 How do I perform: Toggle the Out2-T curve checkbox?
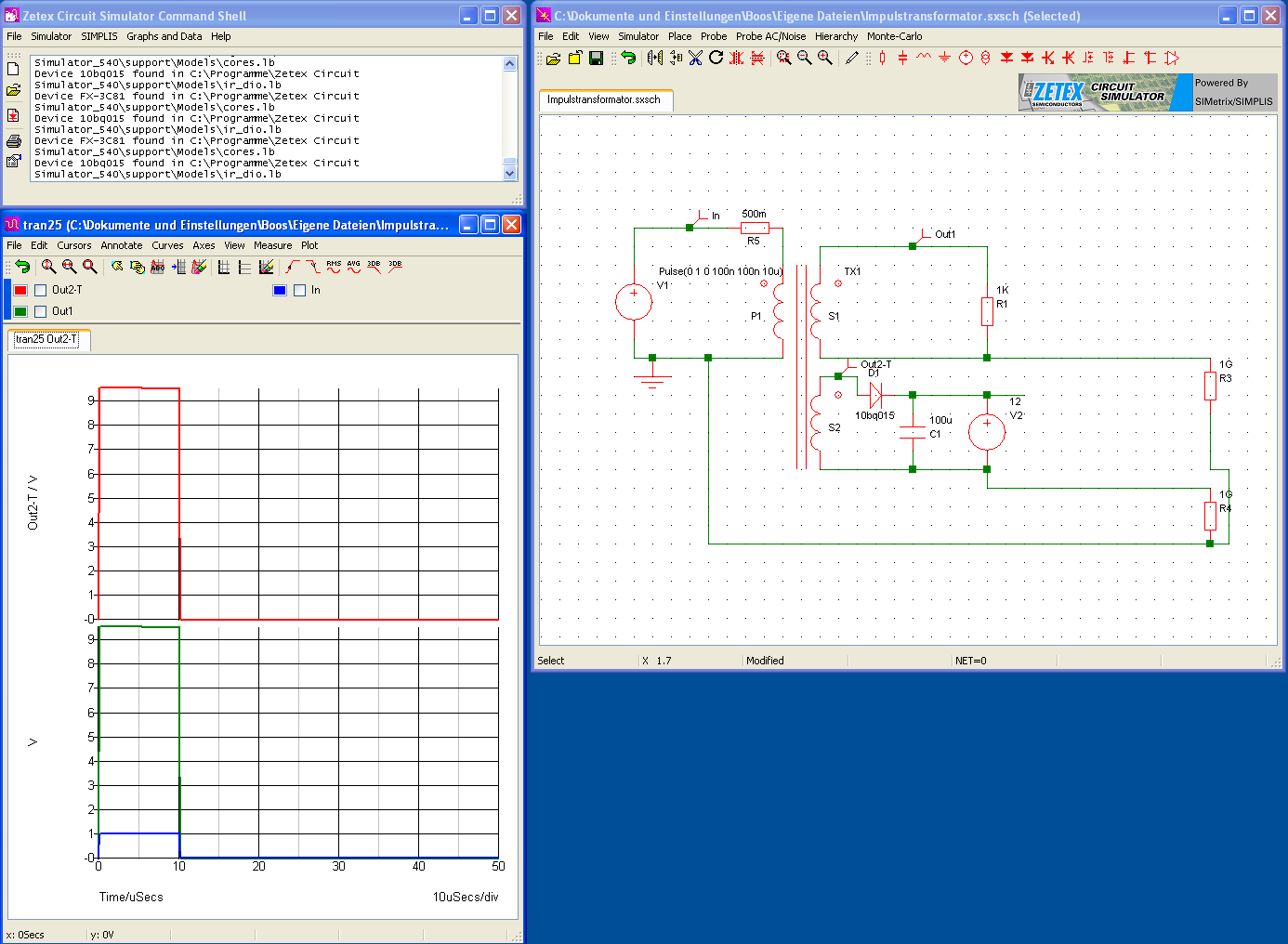(x=40, y=290)
